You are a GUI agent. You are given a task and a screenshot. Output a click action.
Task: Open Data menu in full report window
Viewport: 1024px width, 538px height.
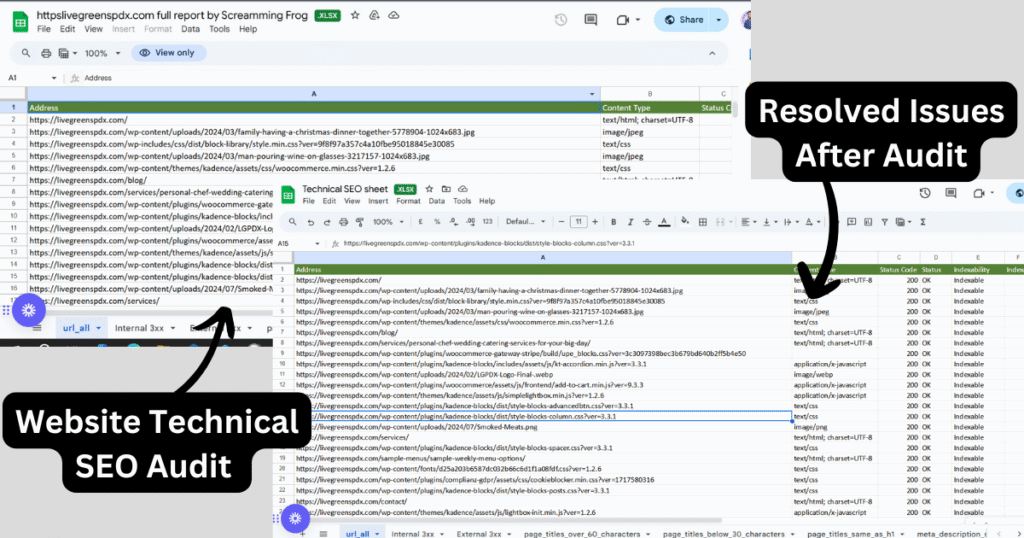(x=190, y=29)
